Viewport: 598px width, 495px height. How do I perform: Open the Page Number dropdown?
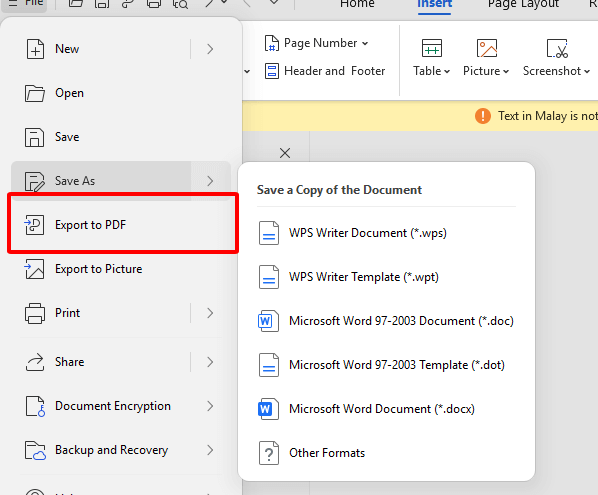coord(317,43)
